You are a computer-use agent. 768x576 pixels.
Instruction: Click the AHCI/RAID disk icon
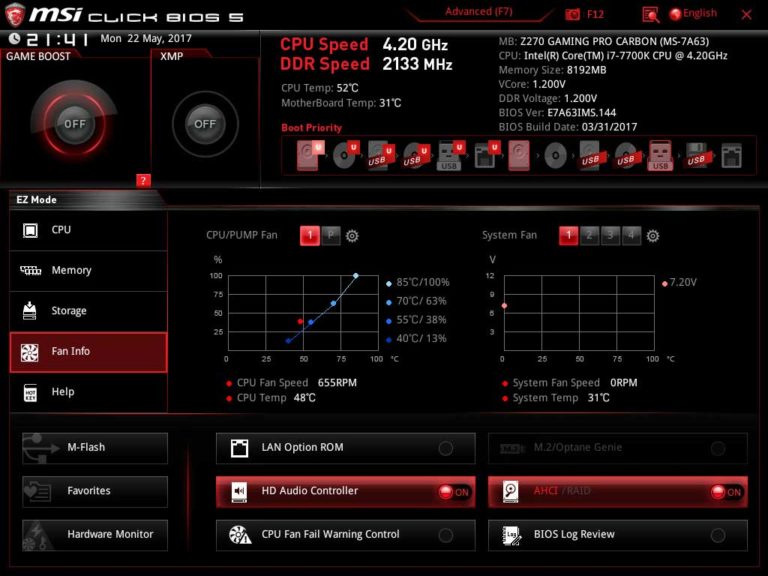tap(511, 491)
